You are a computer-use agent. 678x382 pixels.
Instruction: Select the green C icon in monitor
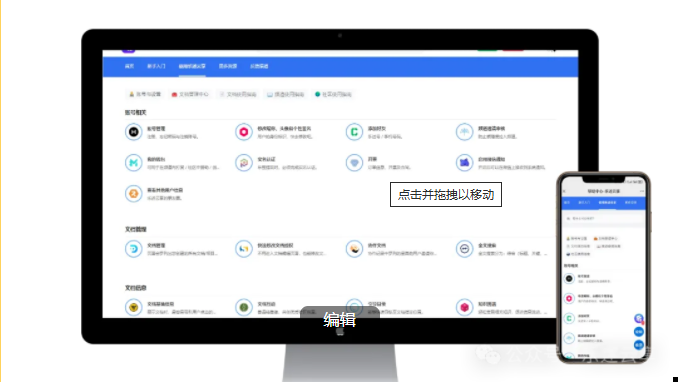click(354, 132)
